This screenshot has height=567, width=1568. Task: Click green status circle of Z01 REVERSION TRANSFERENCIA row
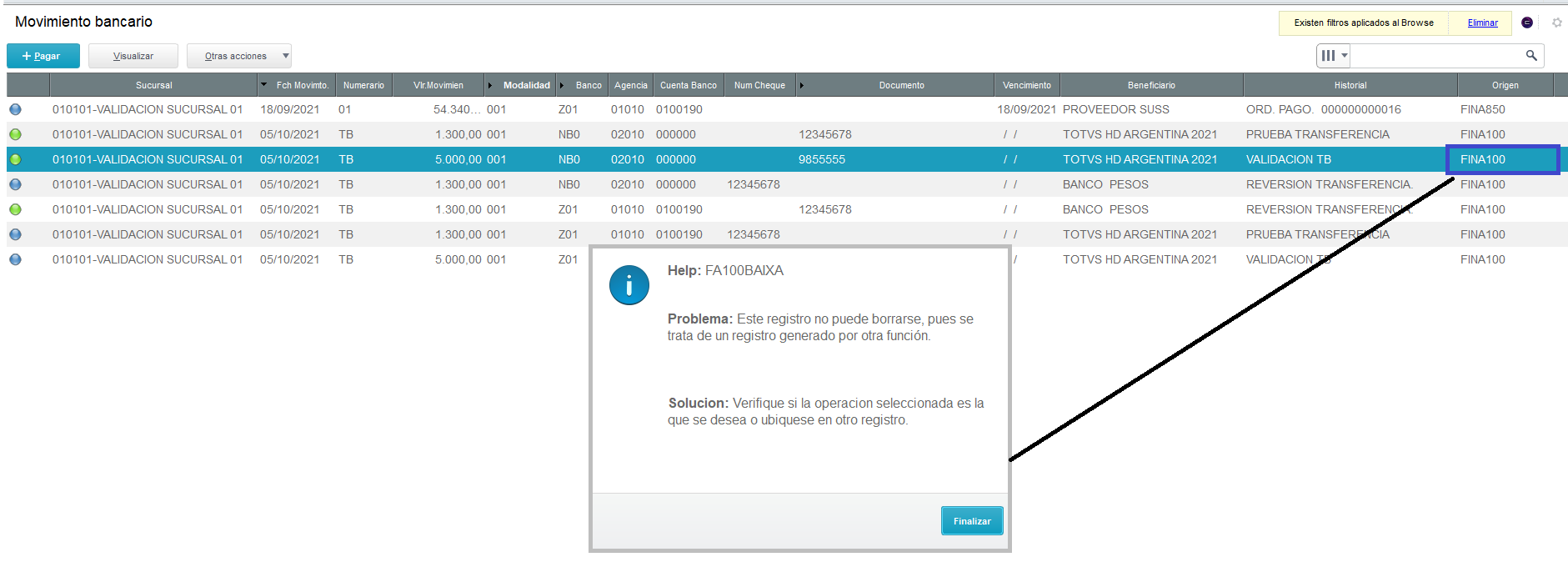click(15, 209)
